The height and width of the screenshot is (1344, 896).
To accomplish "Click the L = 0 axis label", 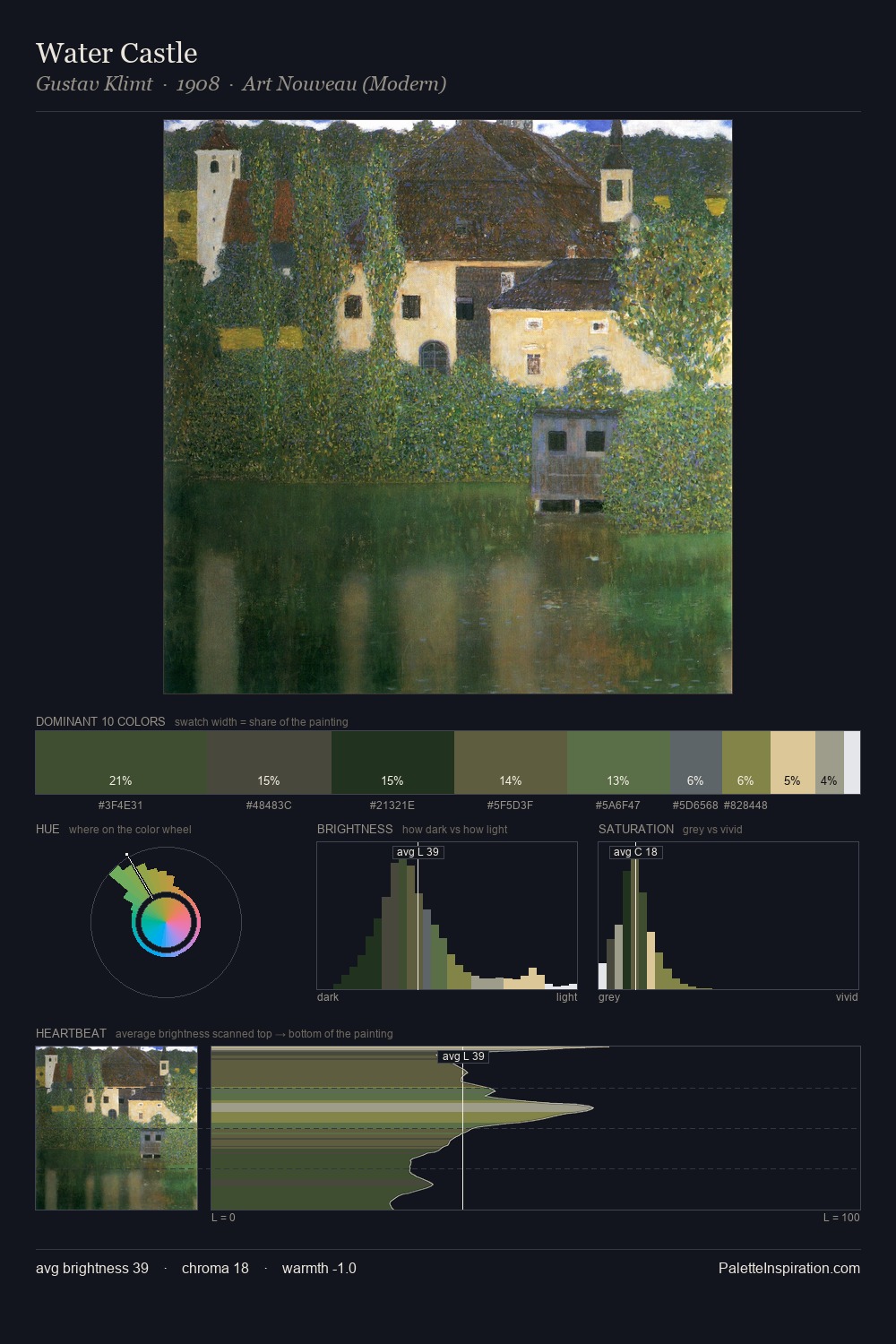I will [x=223, y=1218].
